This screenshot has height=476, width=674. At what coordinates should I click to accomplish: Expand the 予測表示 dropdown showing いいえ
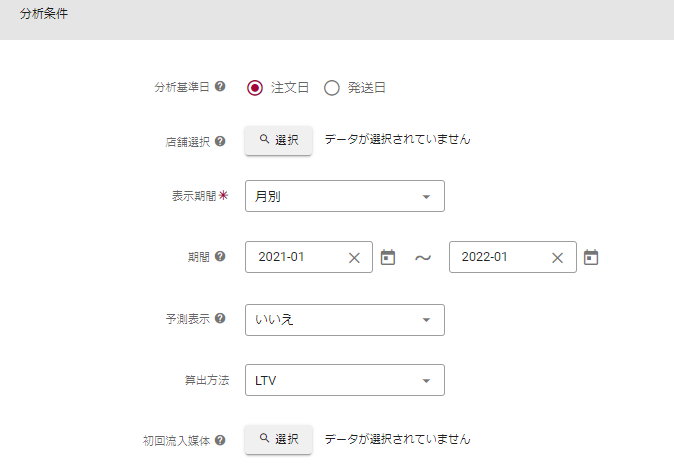coord(344,320)
